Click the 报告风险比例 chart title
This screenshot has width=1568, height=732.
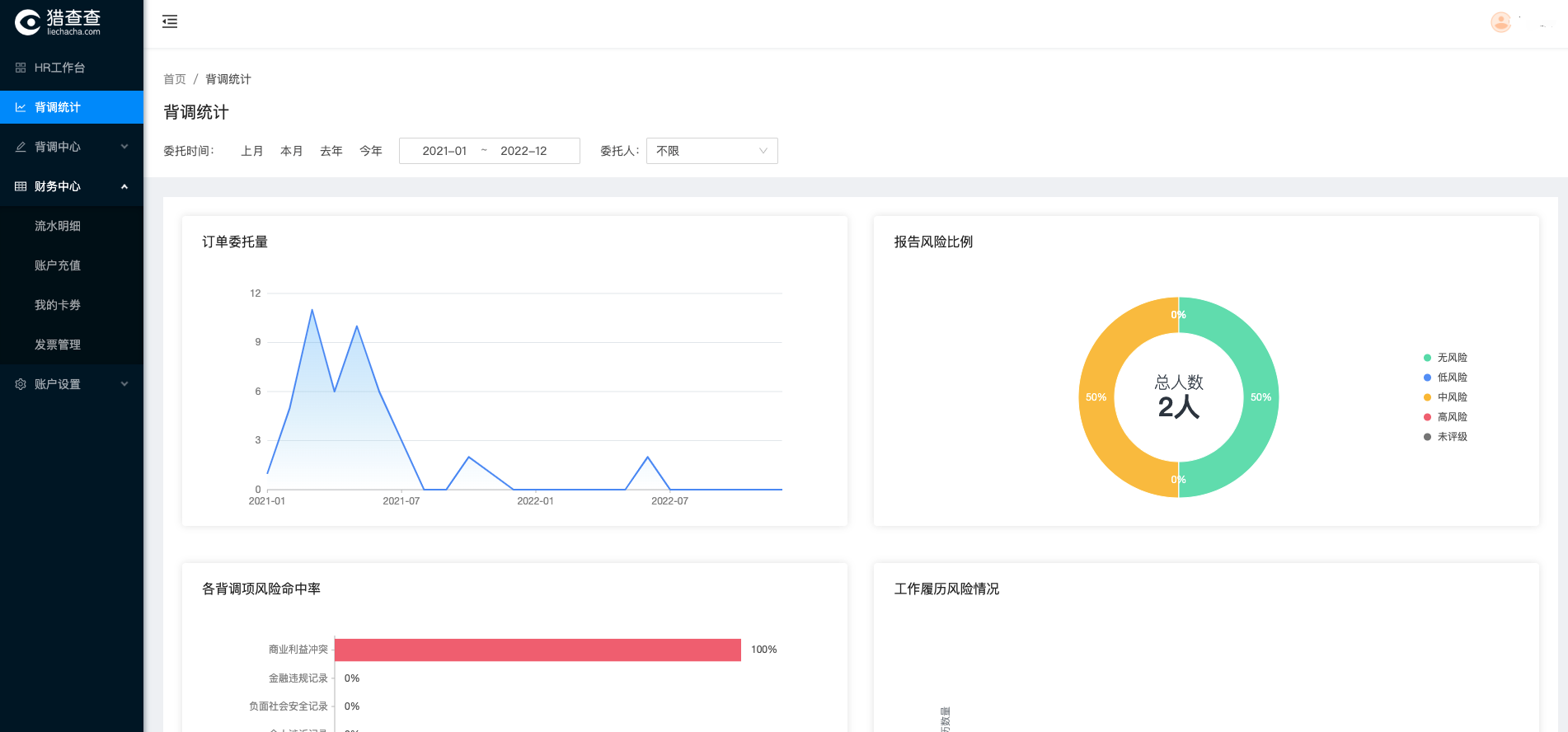pos(933,242)
